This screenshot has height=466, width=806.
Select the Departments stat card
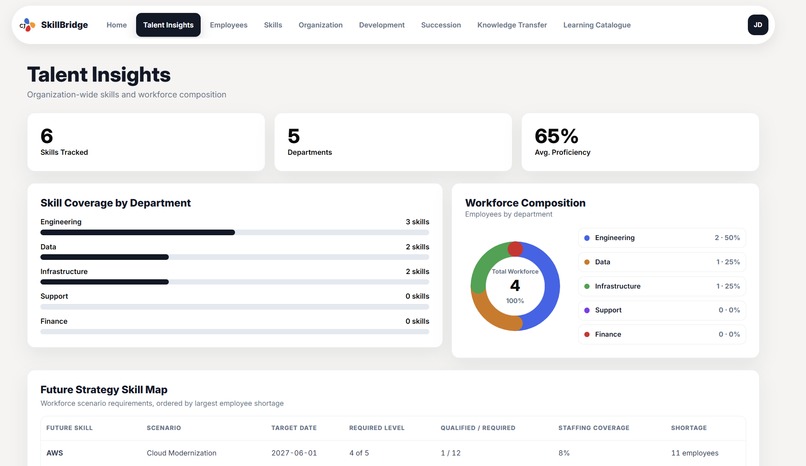[393, 142]
